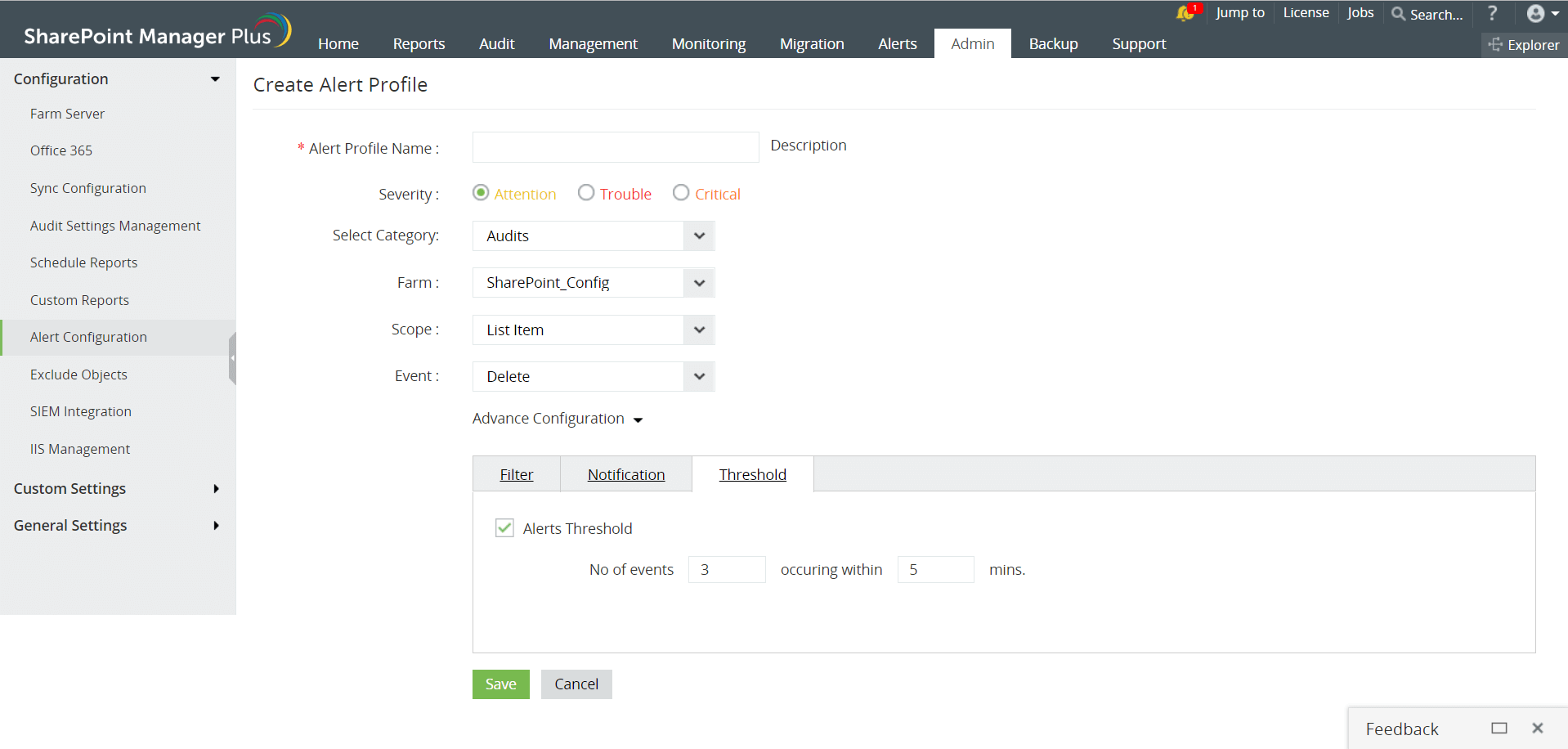Open the Management menu
The width and height of the screenshot is (1568, 749).
594,44
